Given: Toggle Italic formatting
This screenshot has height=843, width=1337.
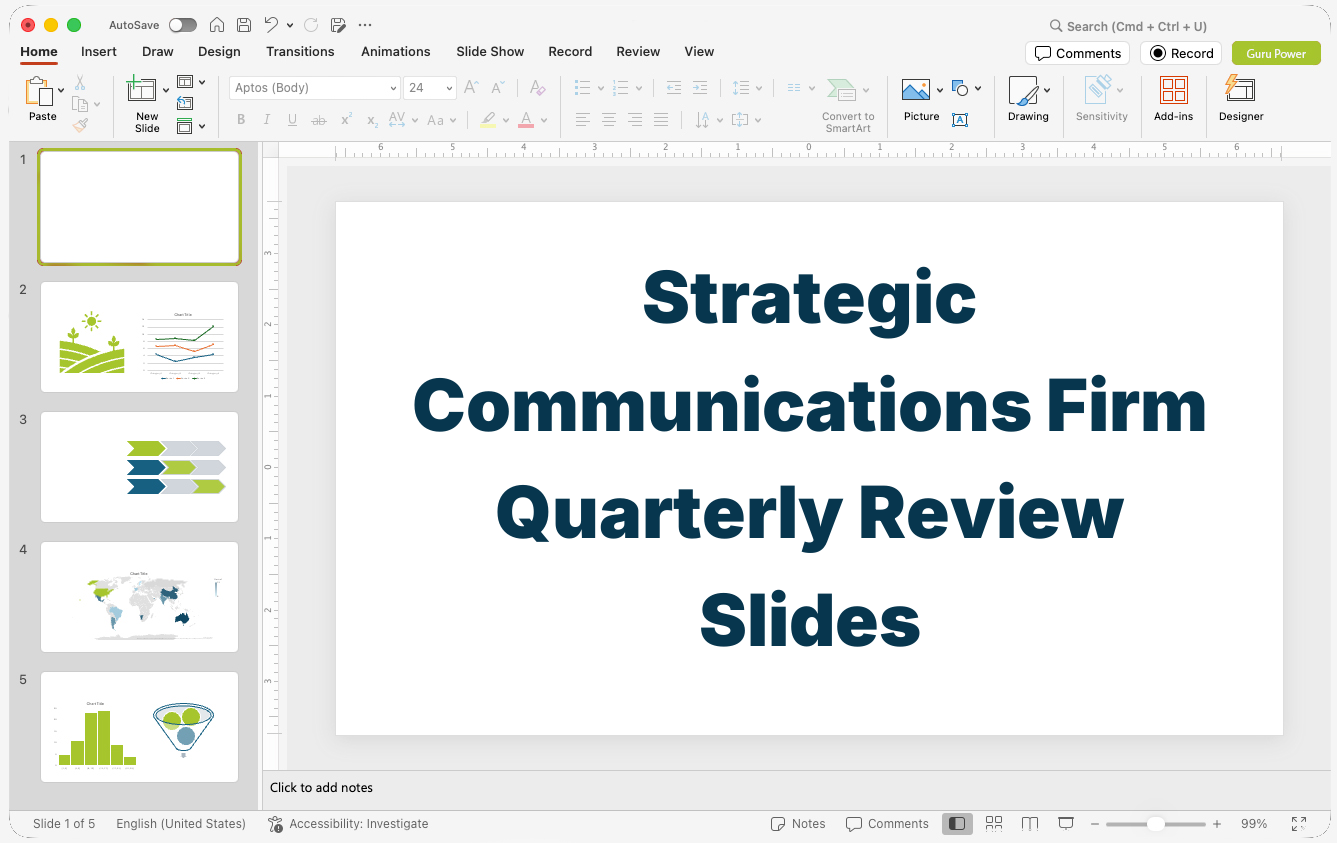Looking at the screenshot, I should click(267, 120).
